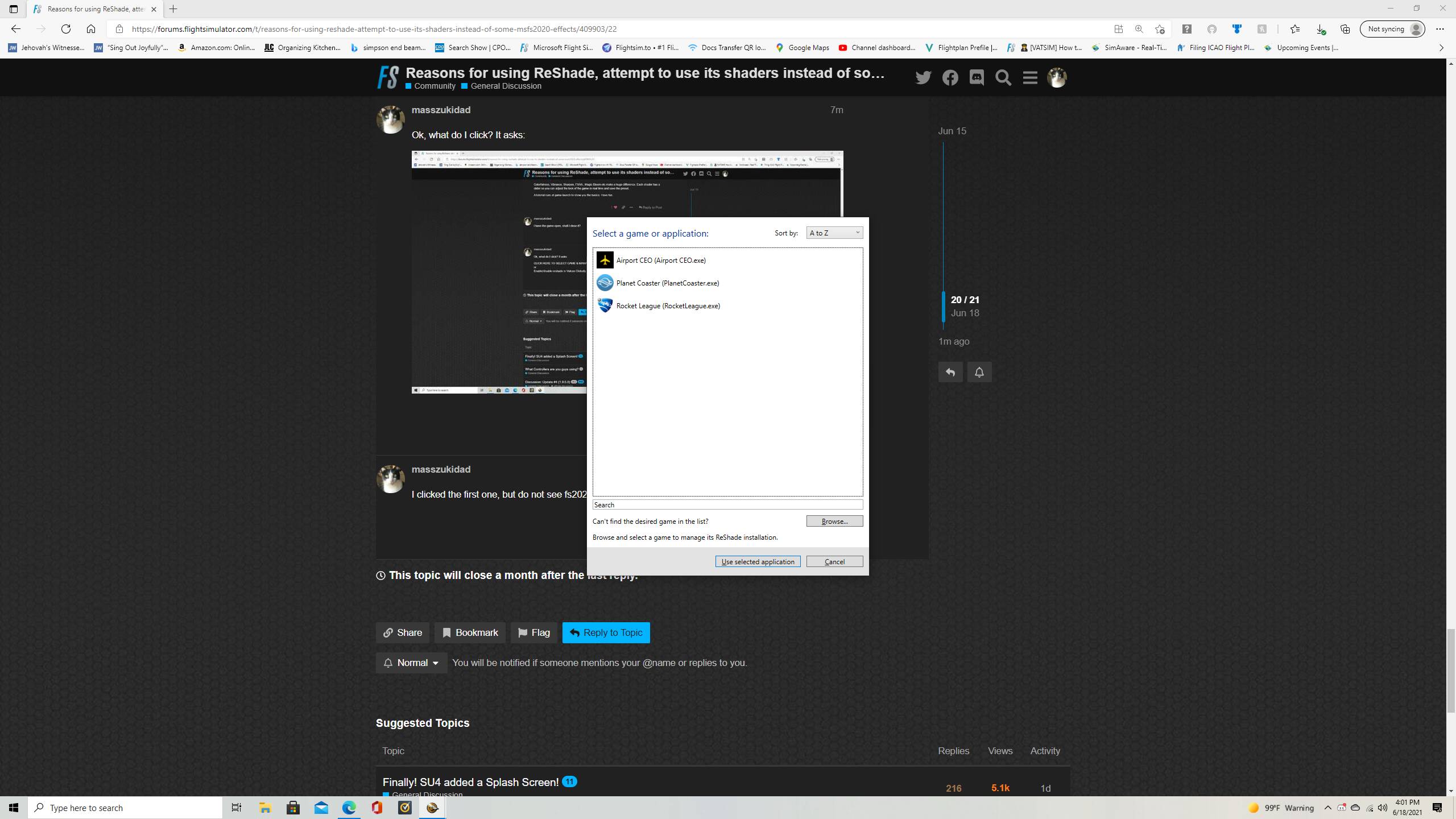Image resolution: width=1456 pixels, height=819 pixels.
Task: Select Rocket League in the game list
Action: pyautogui.click(x=668, y=305)
